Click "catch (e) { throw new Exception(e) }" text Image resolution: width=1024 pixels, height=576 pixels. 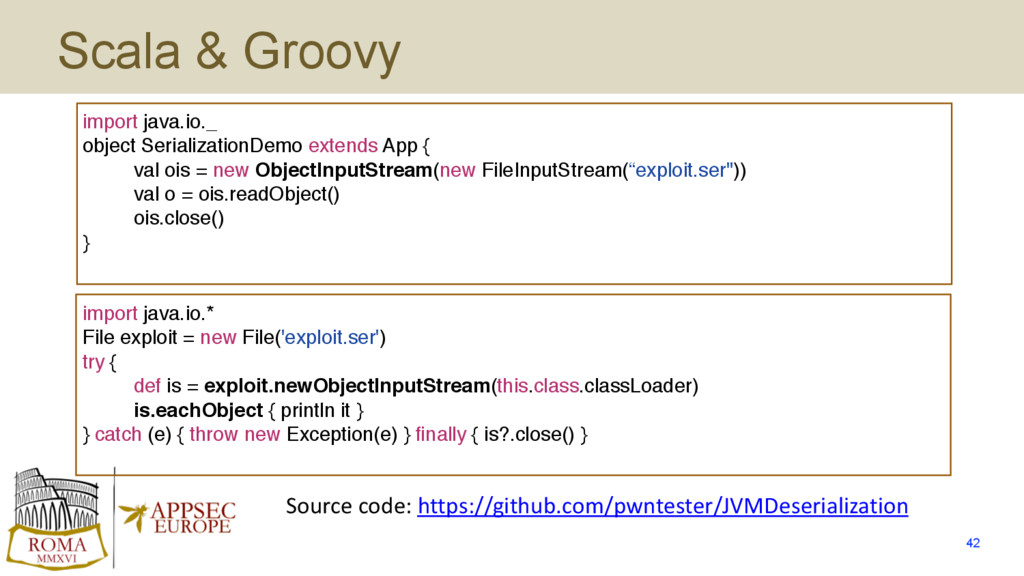coord(253,434)
